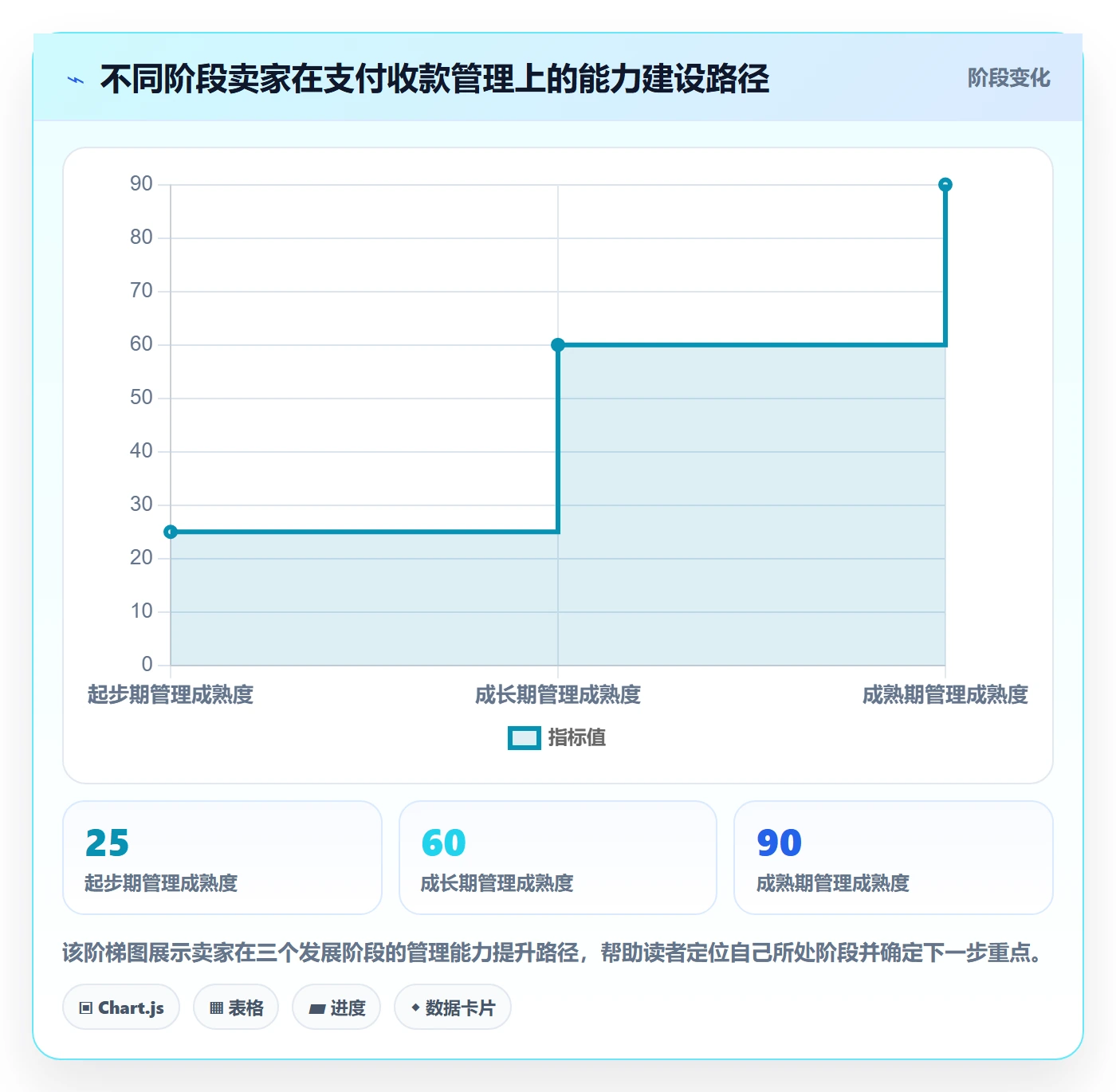
Task: Open the 90 成熟期管理成熟度 card
Action: (894, 858)
